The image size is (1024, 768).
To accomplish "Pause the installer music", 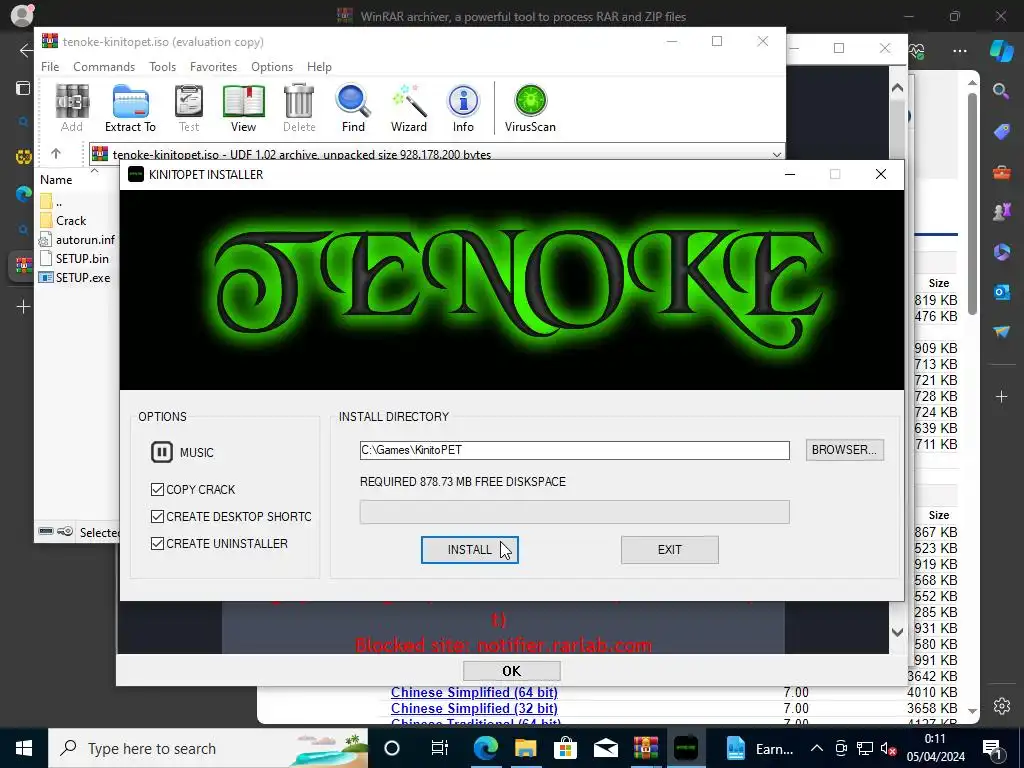I will 162,452.
